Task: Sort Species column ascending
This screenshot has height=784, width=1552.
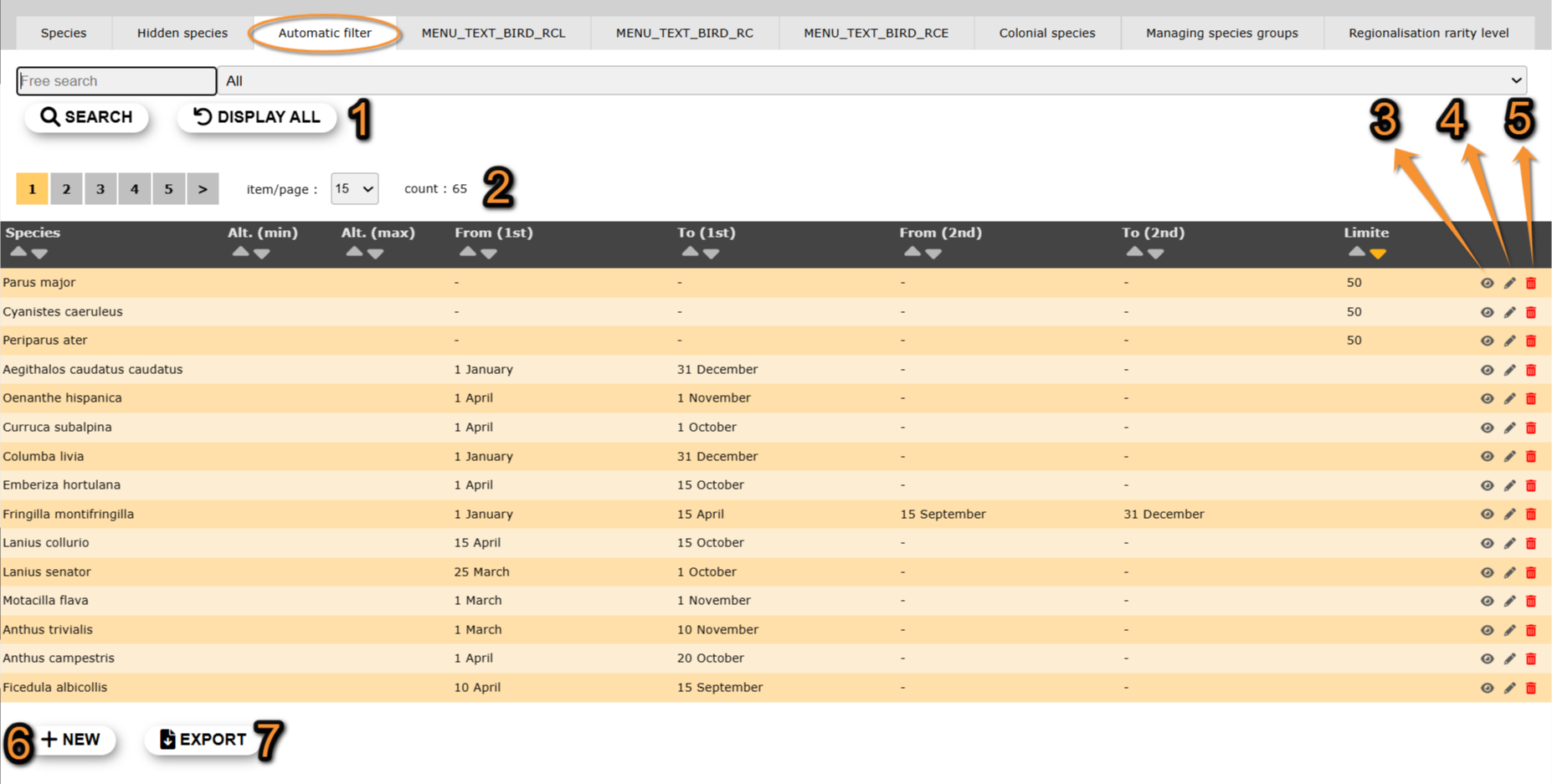Action: pyautogui.click(x=18, y=252)
